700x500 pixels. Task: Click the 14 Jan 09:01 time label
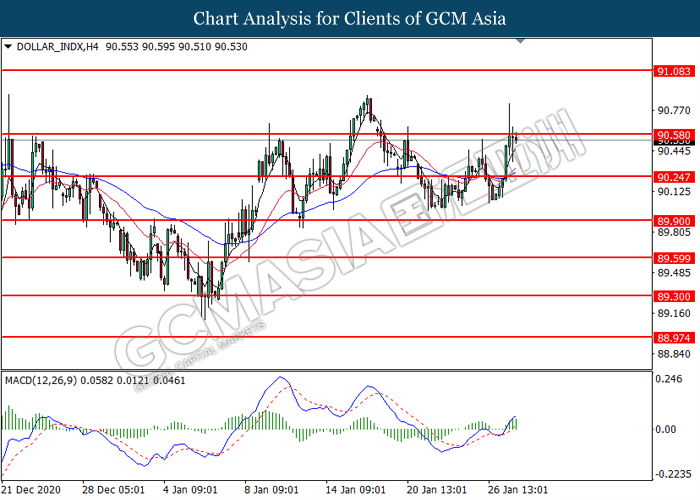pos(355,490)
